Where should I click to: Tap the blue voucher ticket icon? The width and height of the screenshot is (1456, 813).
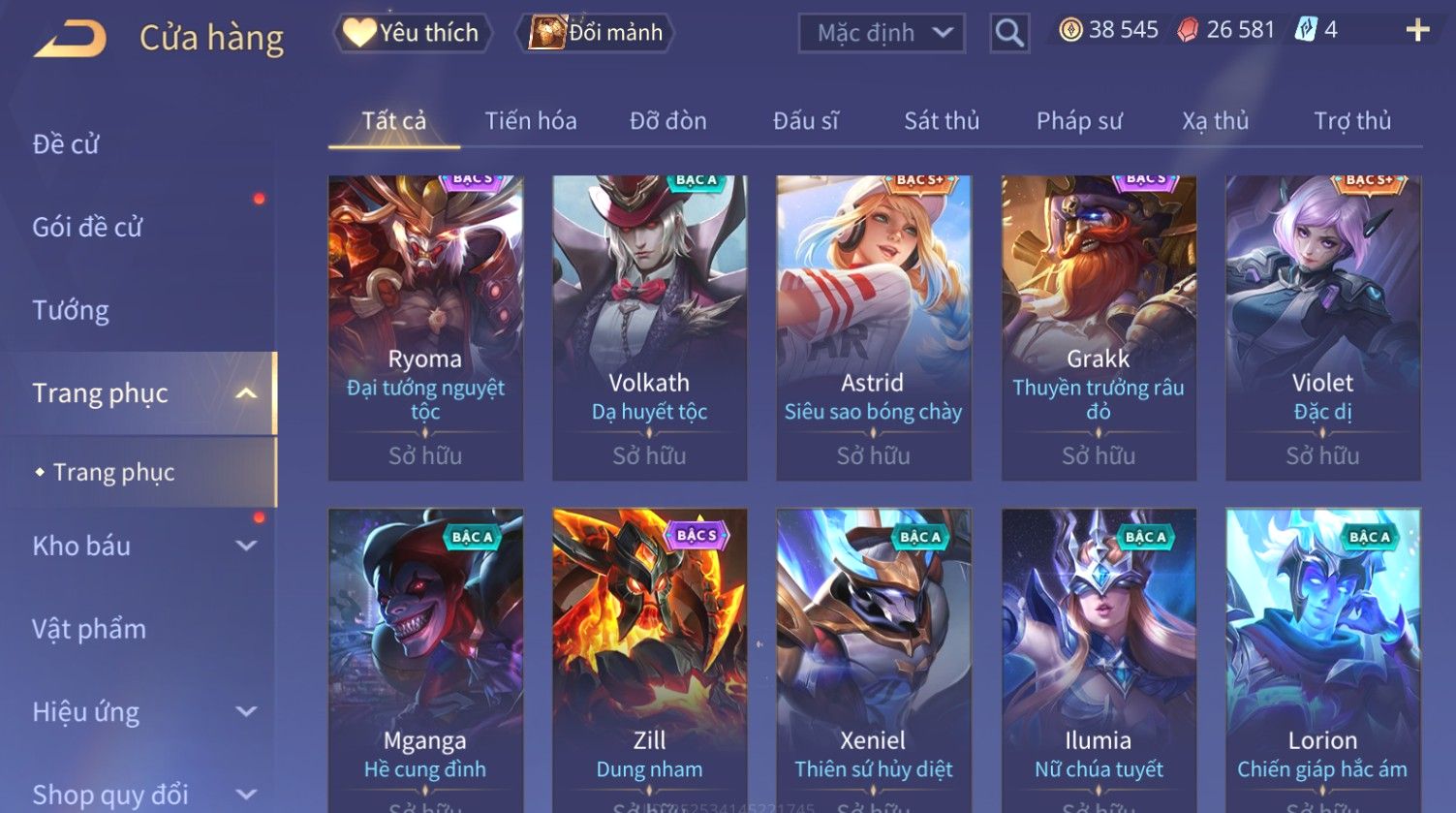coord(1305,30)
